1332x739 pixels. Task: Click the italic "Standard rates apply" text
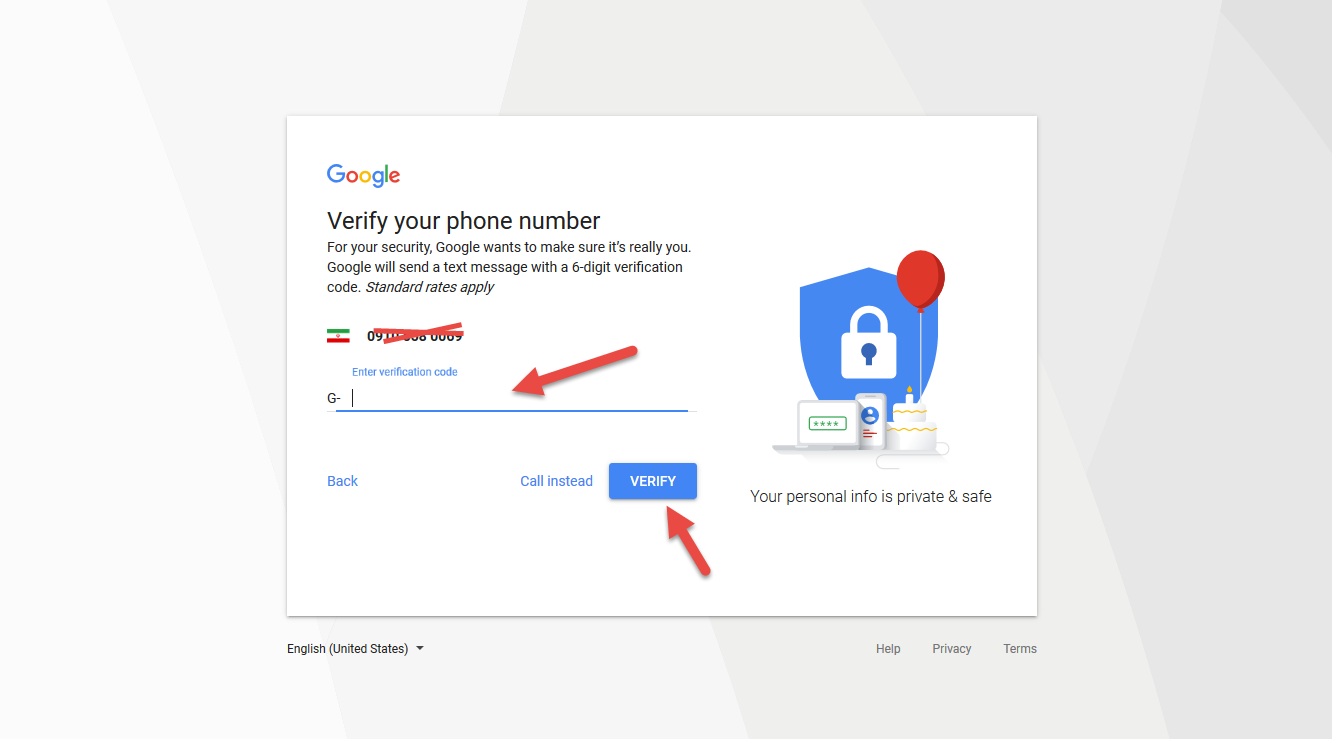430,287
